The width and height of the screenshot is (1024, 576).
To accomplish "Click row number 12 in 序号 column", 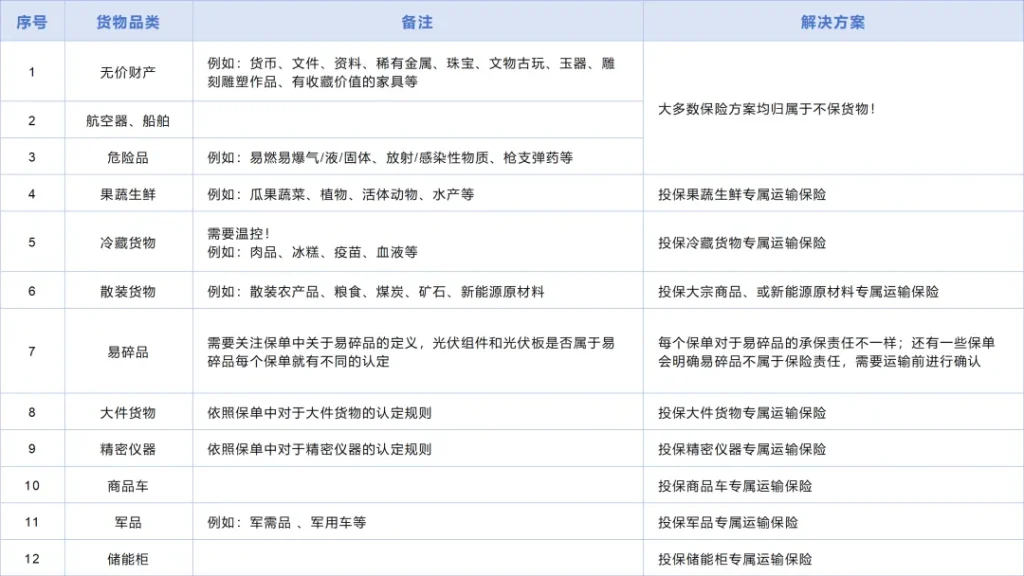I will pyautogui.click(x=32, y=559).
